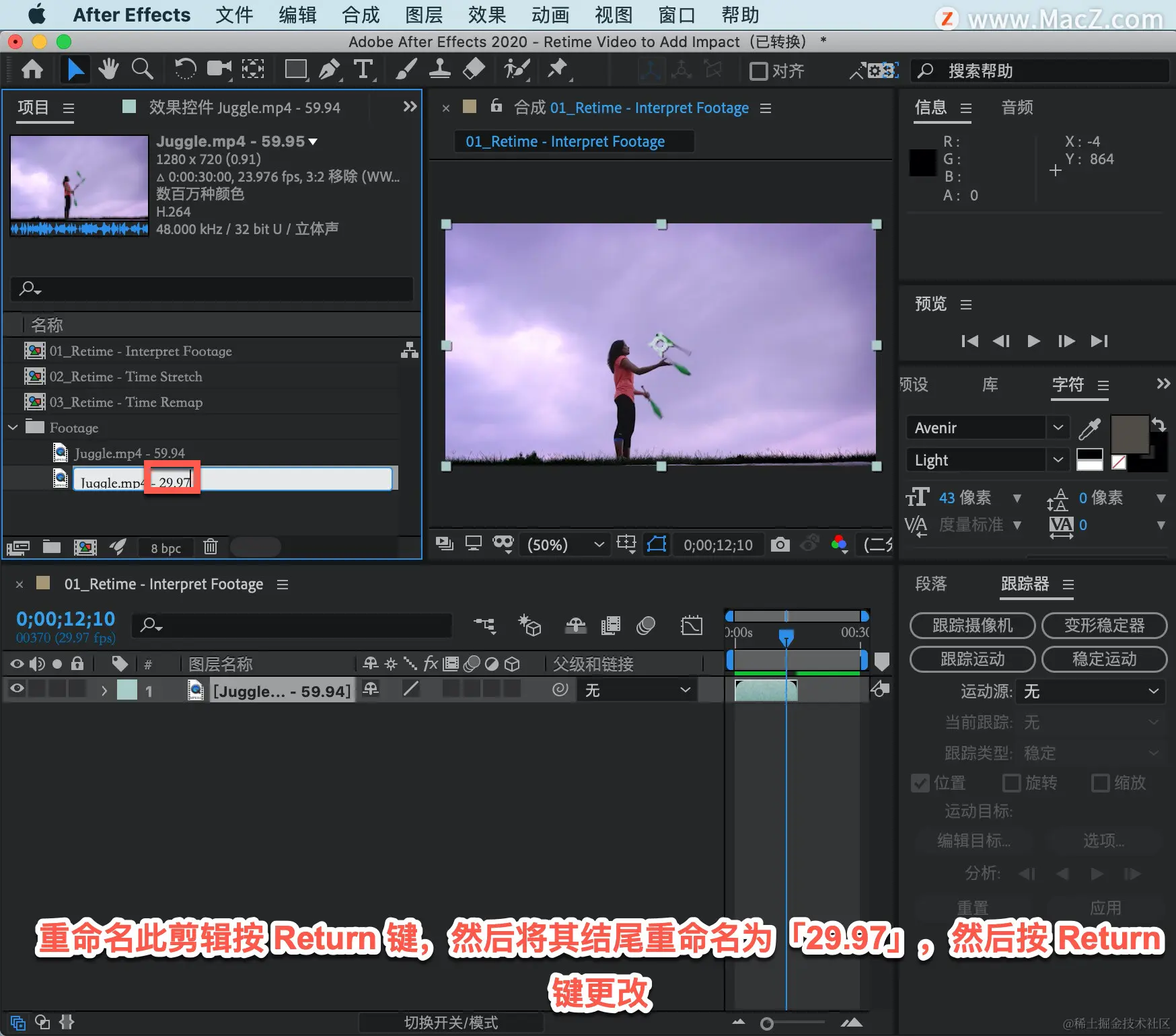Hide the Juggle layer video with eye toggle
1176x1036 pixels.
[x=17, y=689]
